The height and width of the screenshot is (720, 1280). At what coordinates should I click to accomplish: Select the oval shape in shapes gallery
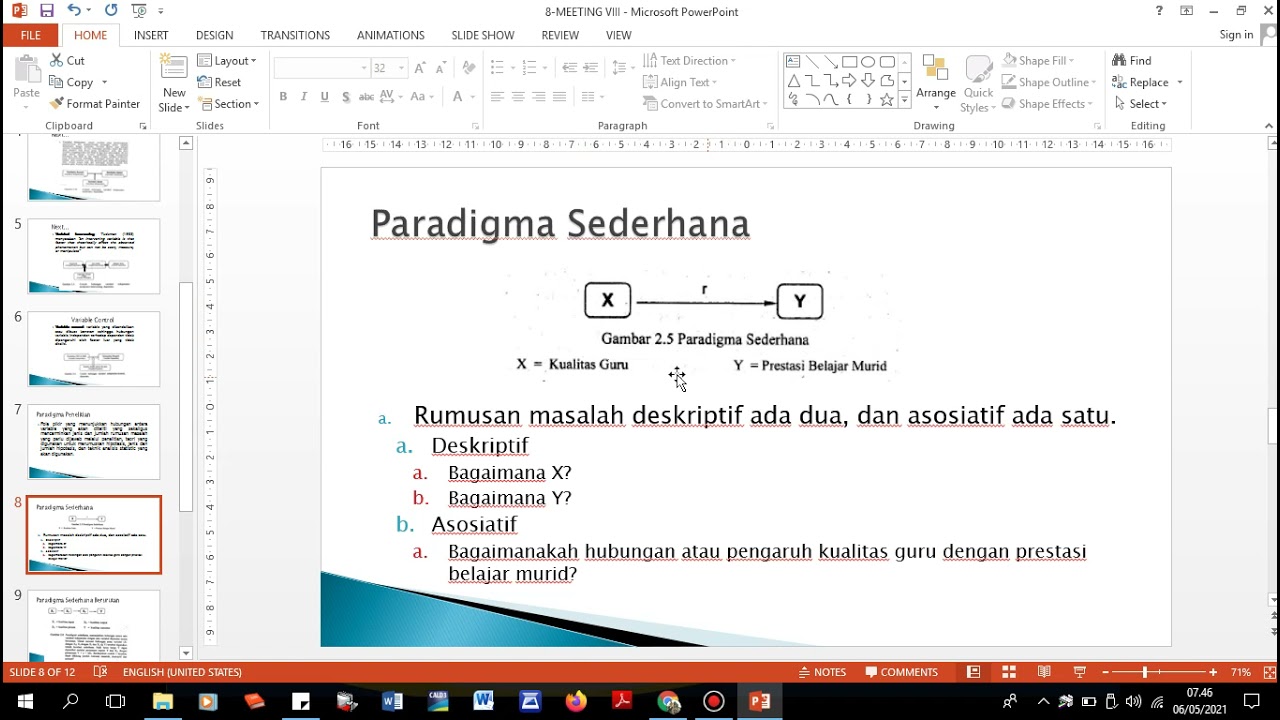(x=868, y=62)
